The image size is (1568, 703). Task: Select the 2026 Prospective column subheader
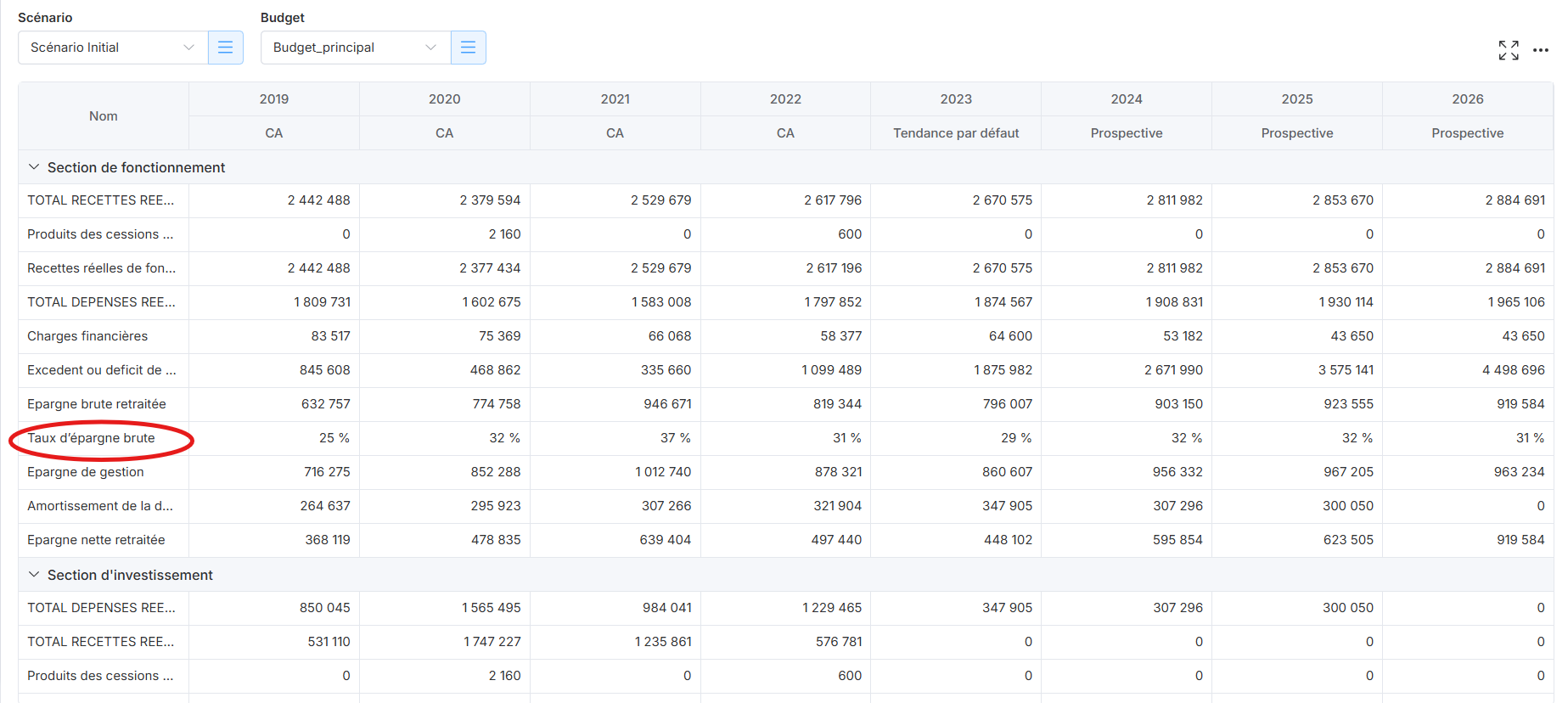[1466, 133]
